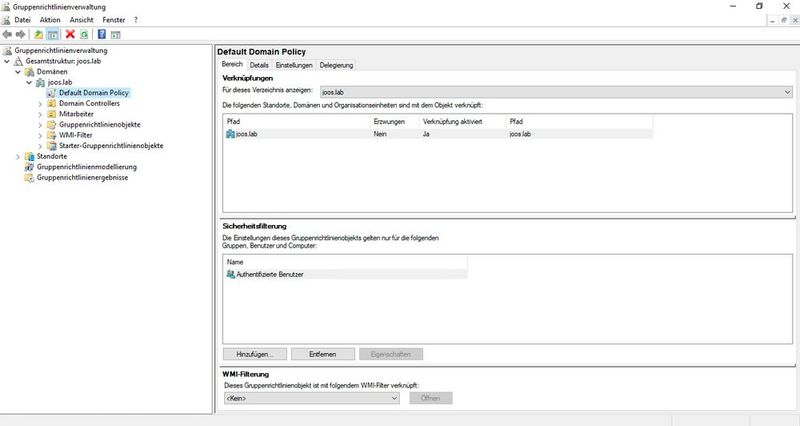Expand the WMI-Filter node

click(x=40, y=136)
